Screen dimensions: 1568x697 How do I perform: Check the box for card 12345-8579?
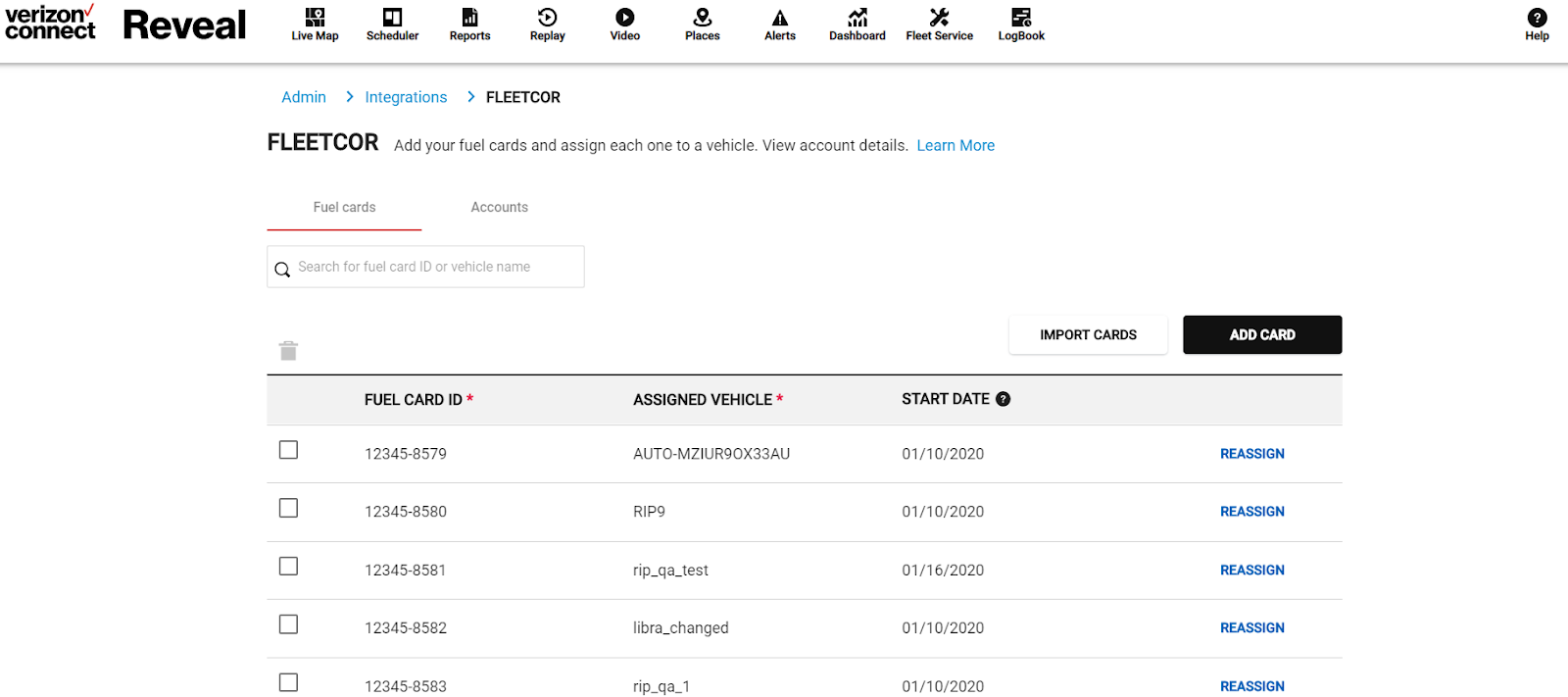point(288,450)
